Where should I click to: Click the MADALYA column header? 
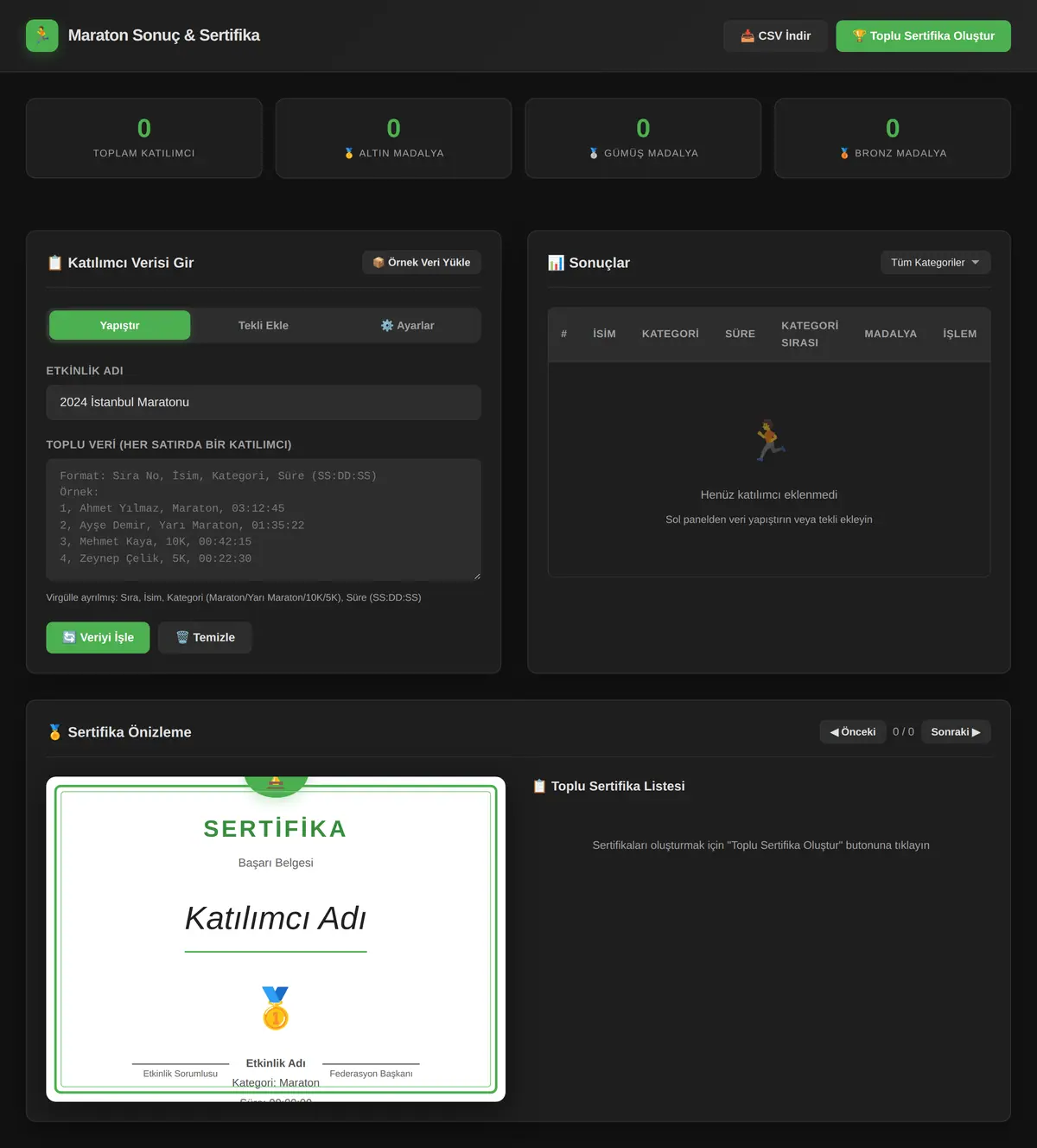(x=891, y=334)
